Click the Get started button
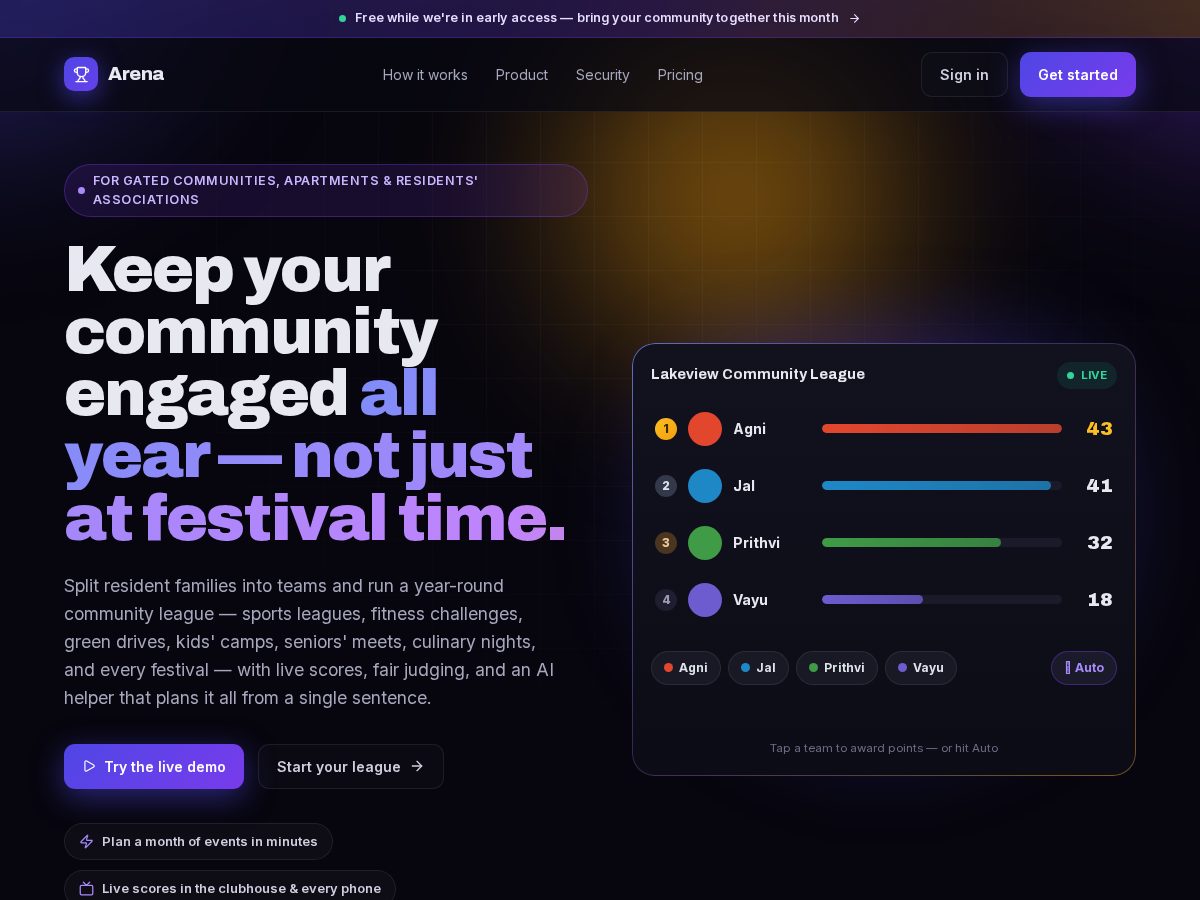 point(1078,75)
